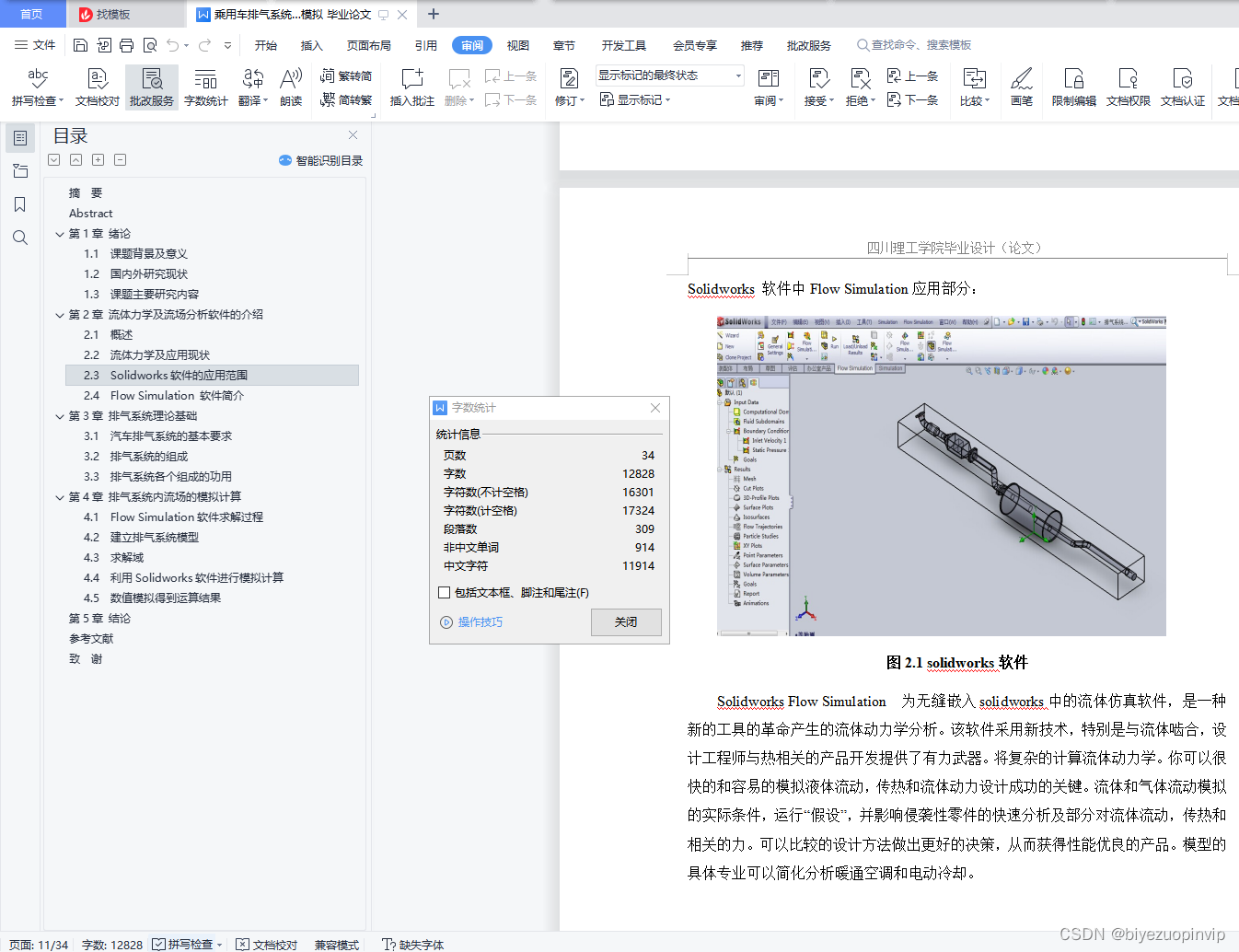The height and width of the screenshot is (952, 1239).
Task: Switch to 页面布局 ribbon tab
Action: point(369,45)
